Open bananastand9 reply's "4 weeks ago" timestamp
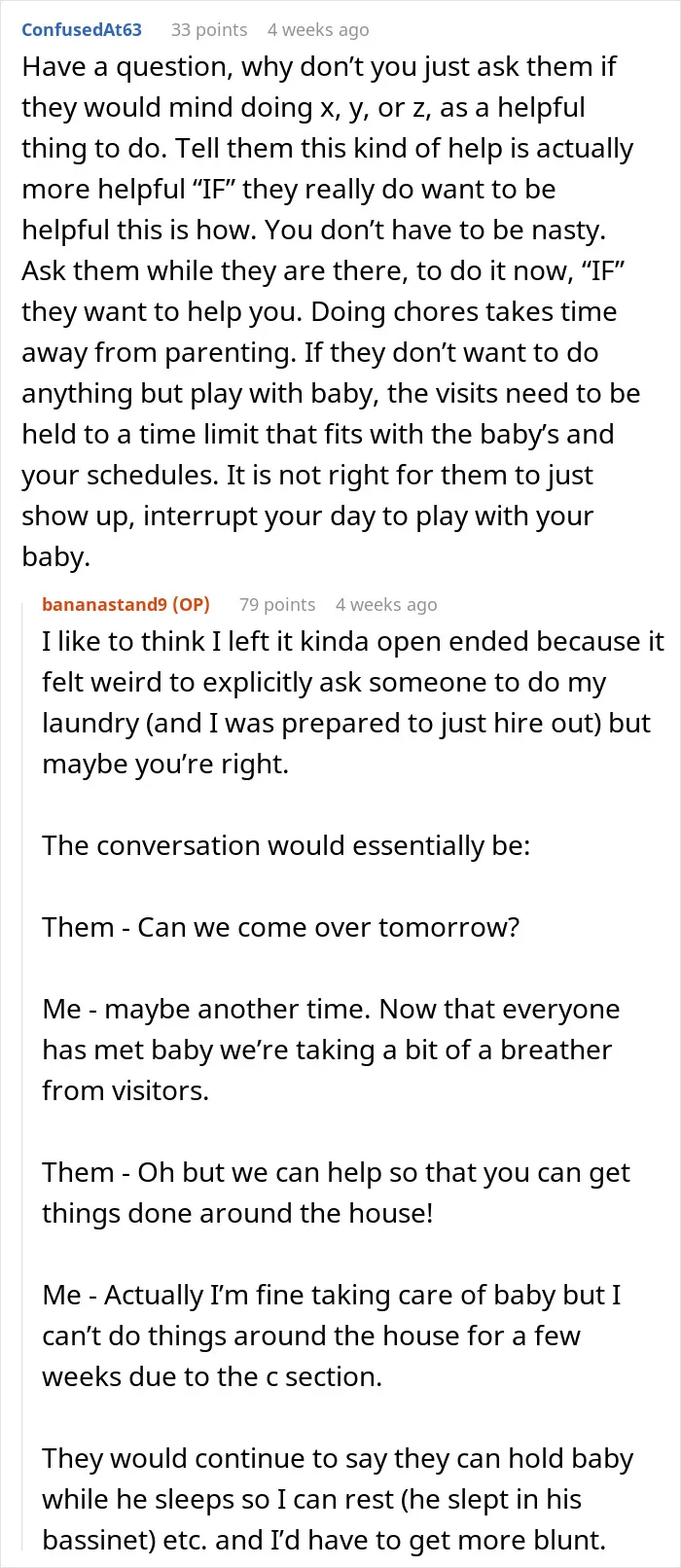 (x=386, y=604)
